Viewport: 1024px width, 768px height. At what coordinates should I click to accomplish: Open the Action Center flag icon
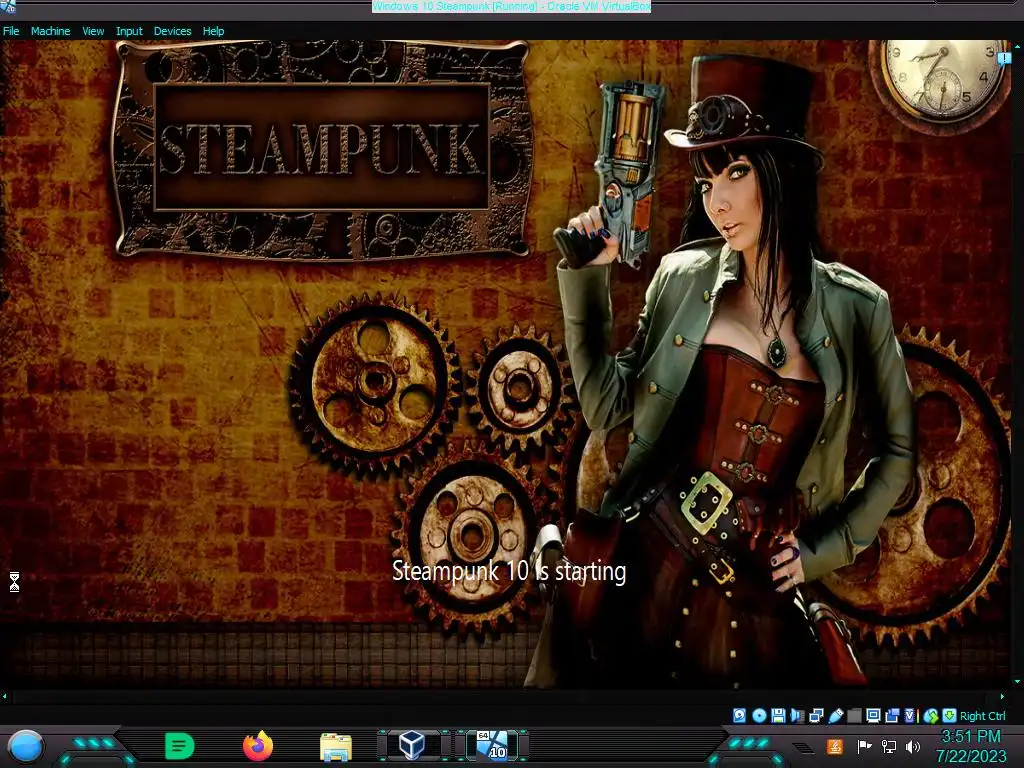pos(864,746)
